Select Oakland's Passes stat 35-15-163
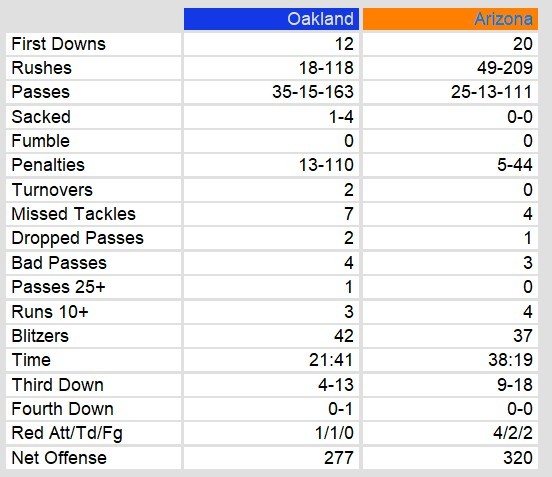Viewport: 552px width, 477px height. click(313, 92)
